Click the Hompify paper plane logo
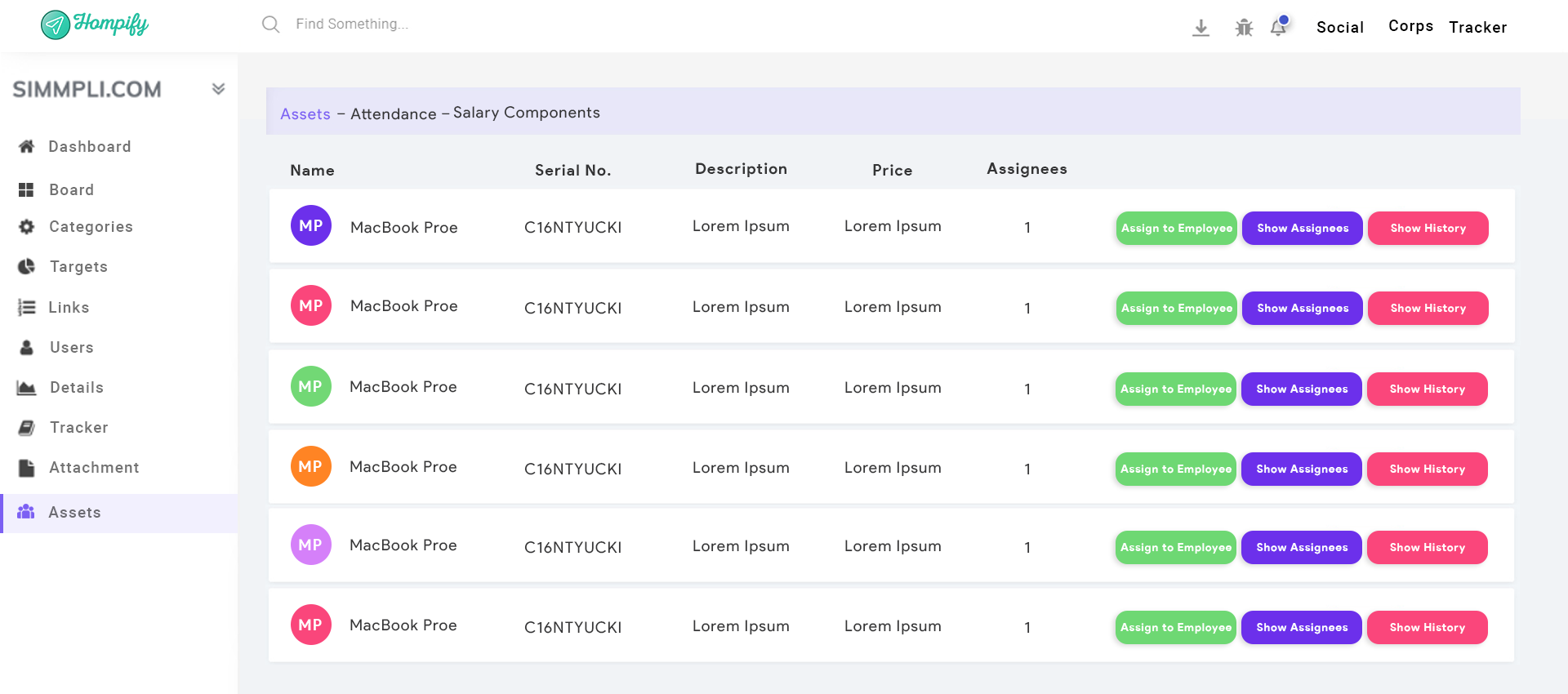 point(56,24)
